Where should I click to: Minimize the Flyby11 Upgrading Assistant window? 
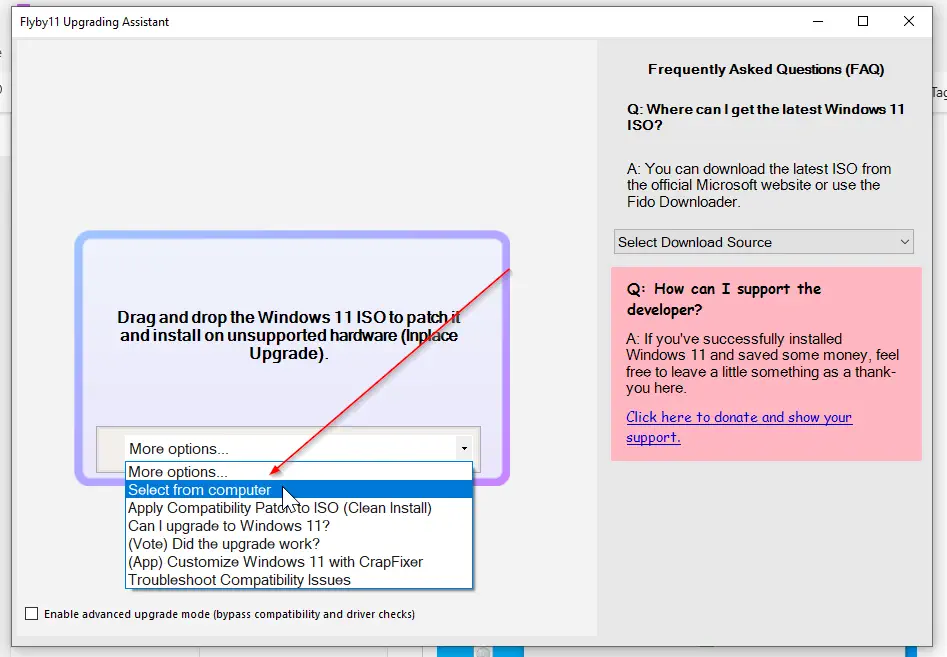818,22
